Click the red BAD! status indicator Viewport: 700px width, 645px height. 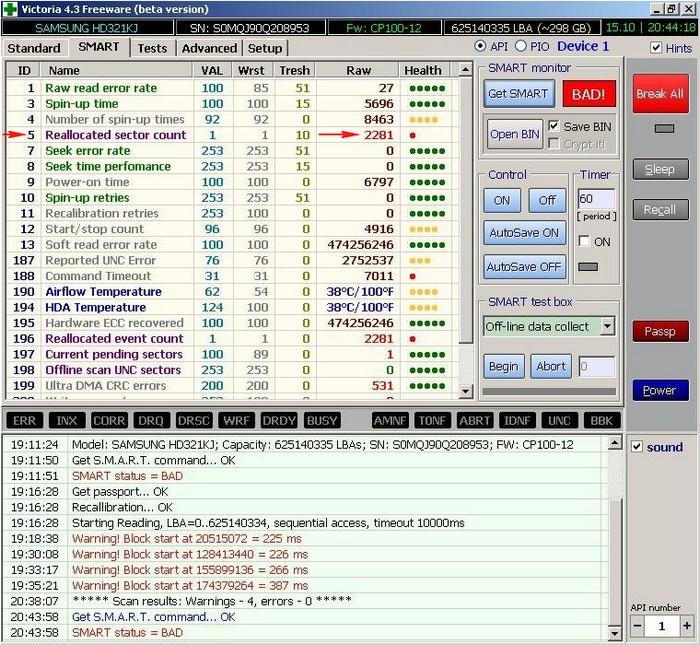pyautogui.click(x=589, y=94)
